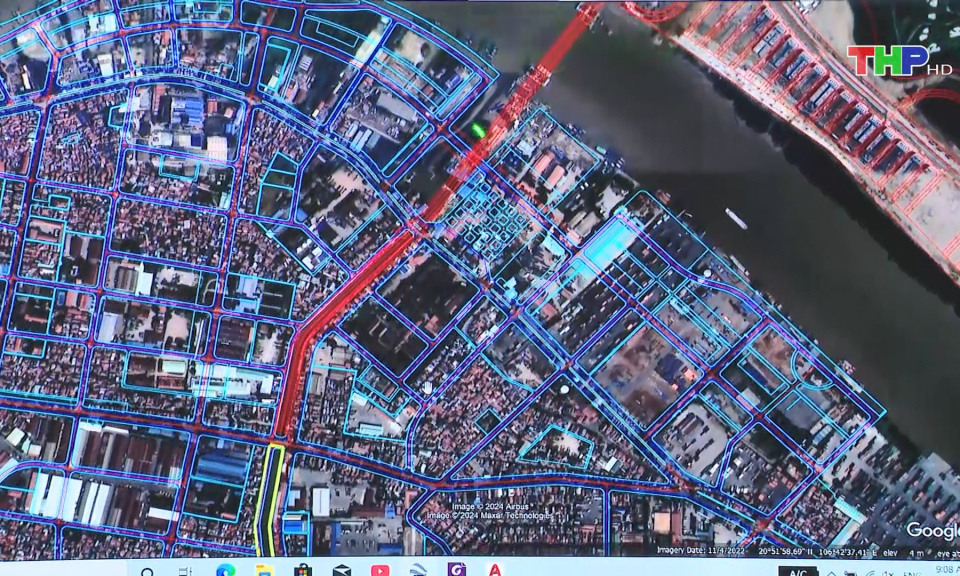Open the clock showing 9:08

click(943, 571)
